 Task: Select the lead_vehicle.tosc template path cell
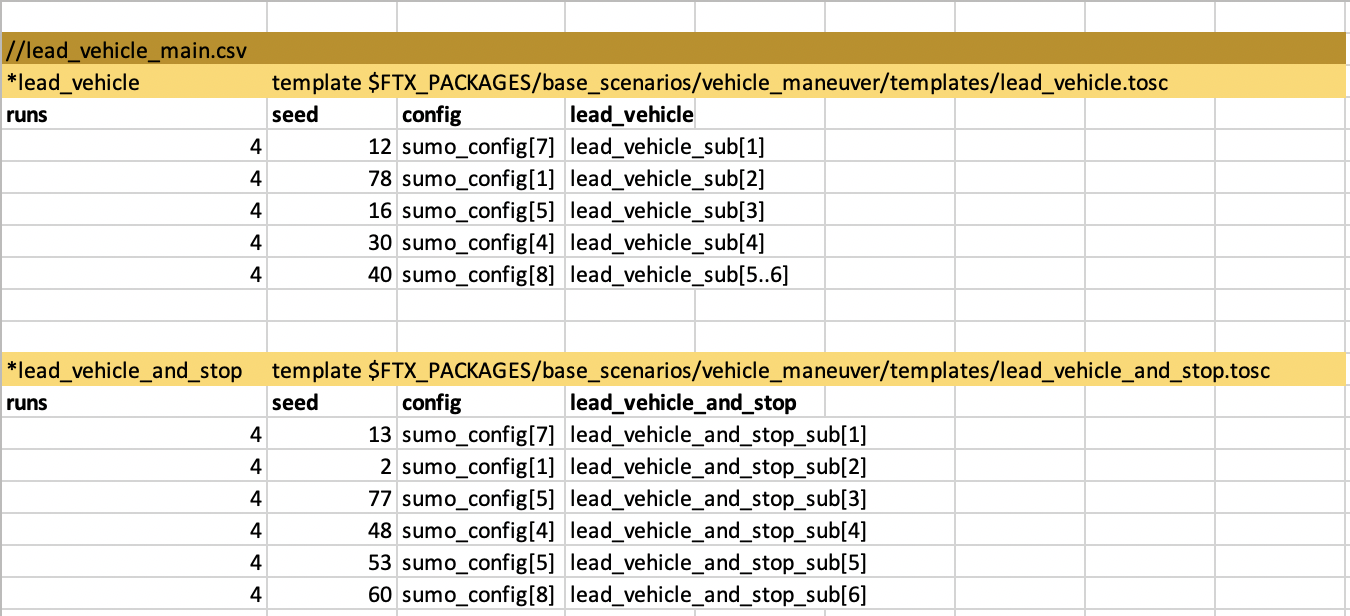[x=720, y=82]
